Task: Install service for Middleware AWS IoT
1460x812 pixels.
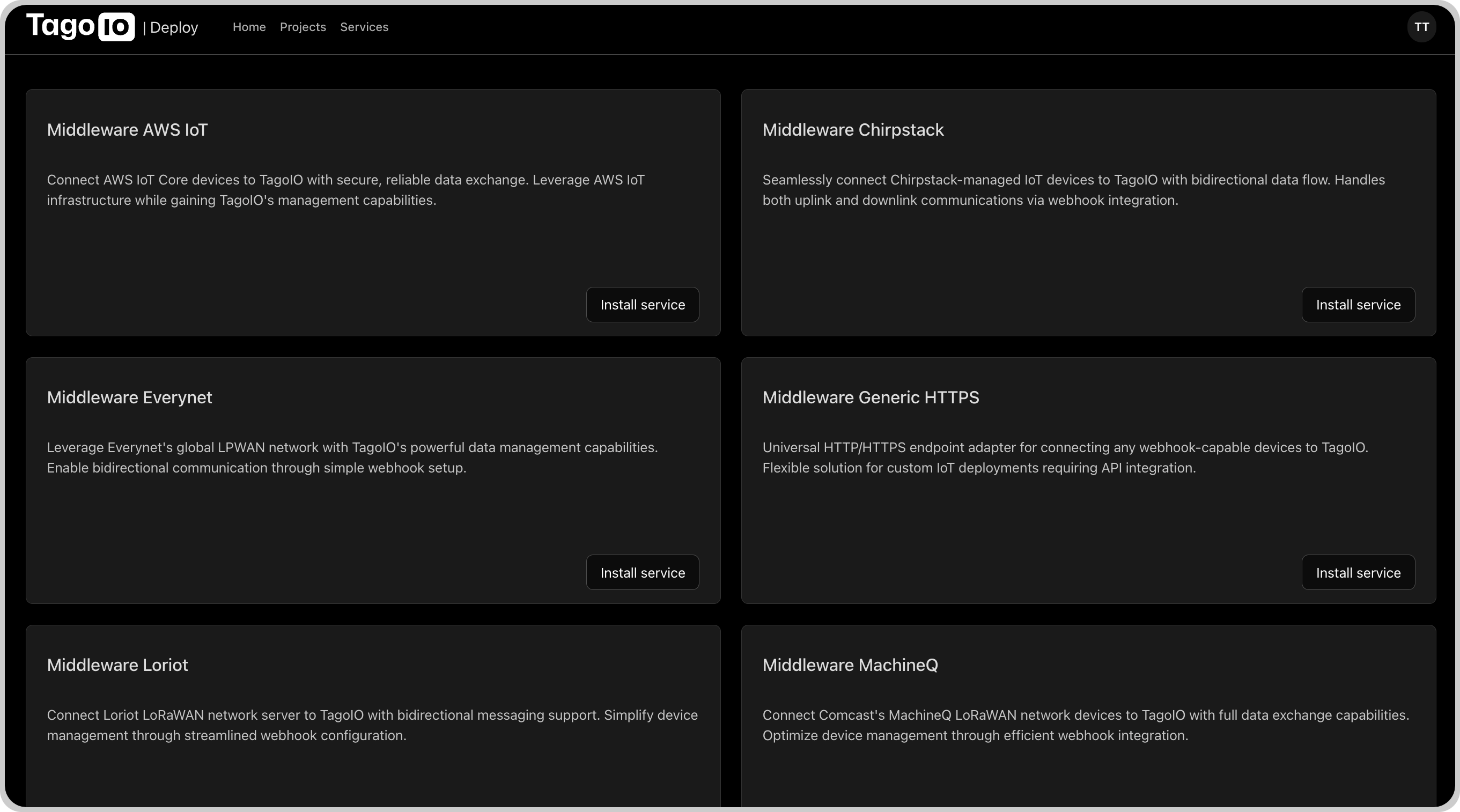Action: click(642, 304)
